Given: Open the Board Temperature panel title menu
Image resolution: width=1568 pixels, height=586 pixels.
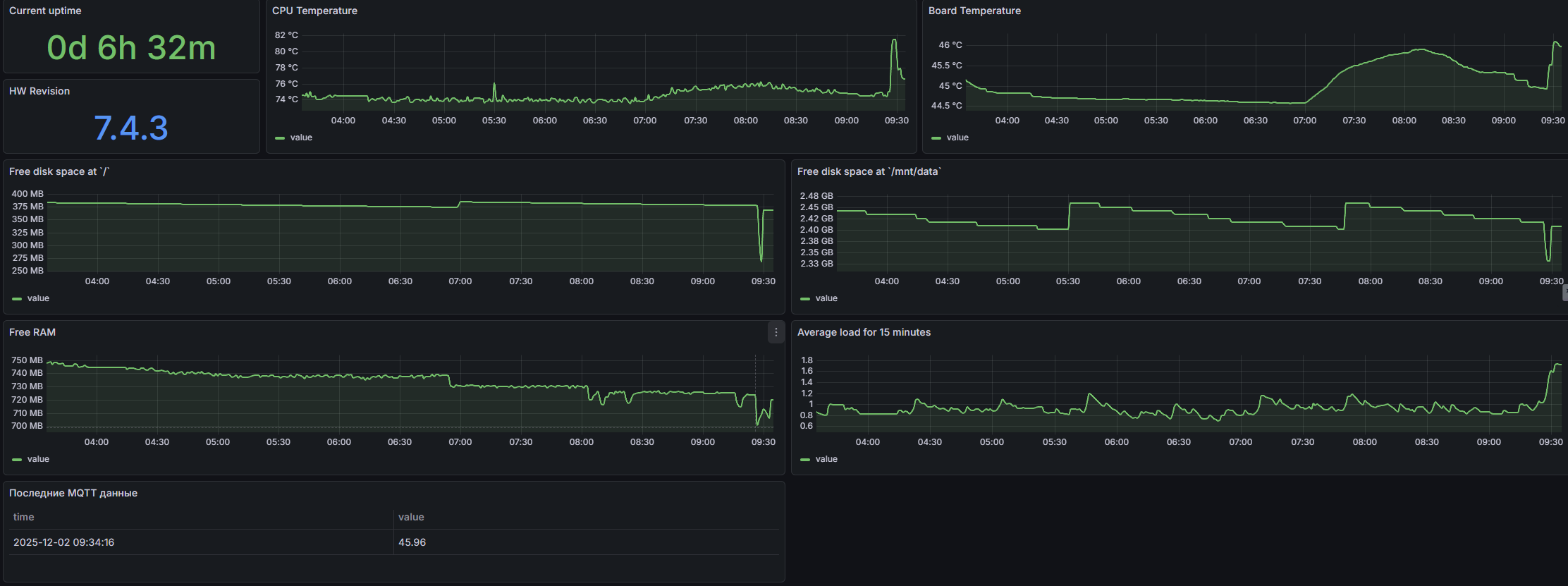Looking at the screenshot, I should 974,11.
